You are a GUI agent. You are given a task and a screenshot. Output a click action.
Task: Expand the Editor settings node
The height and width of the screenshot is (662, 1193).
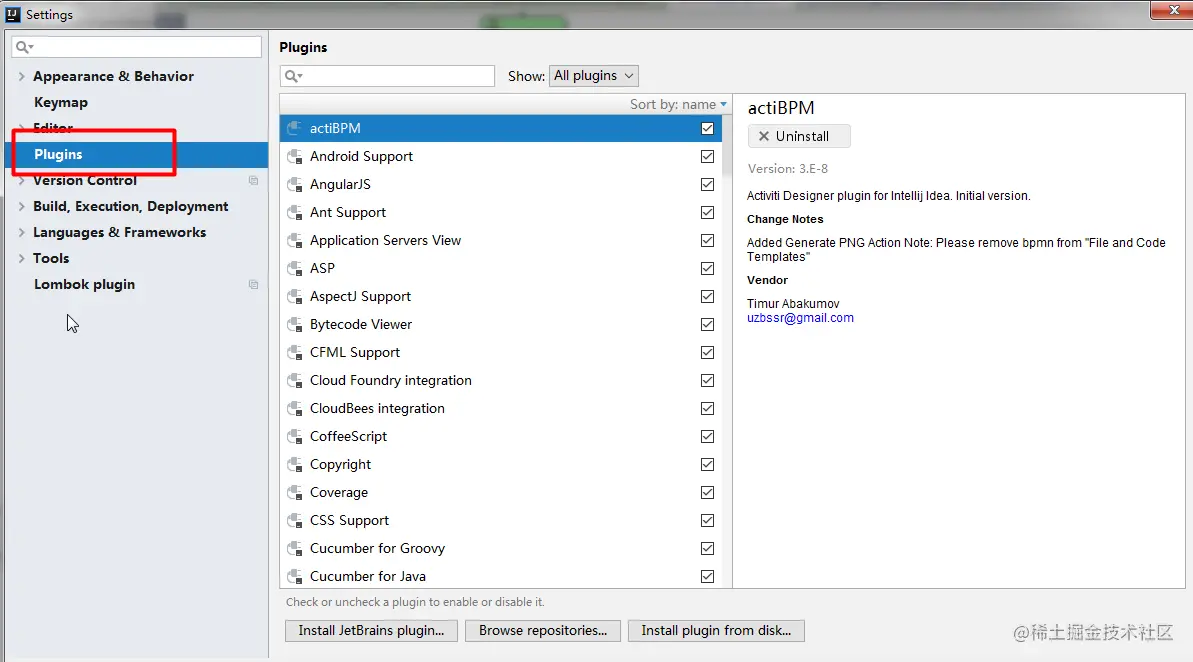[21, 128]
